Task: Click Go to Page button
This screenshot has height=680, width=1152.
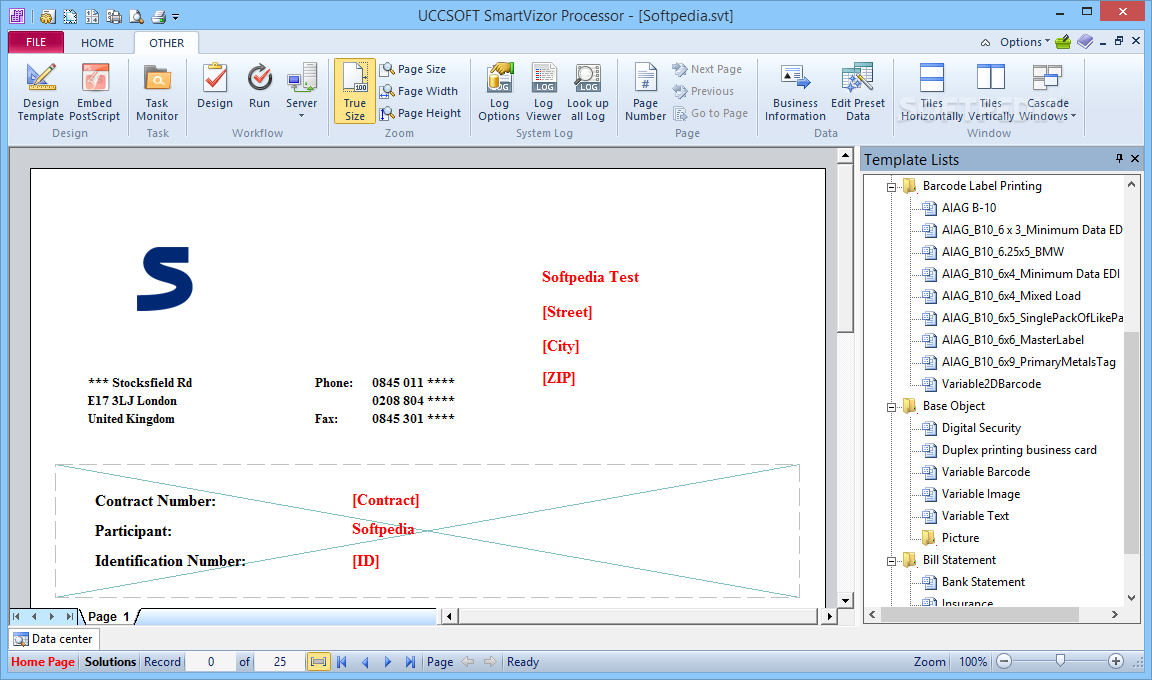Action: [x=710, y=113]
